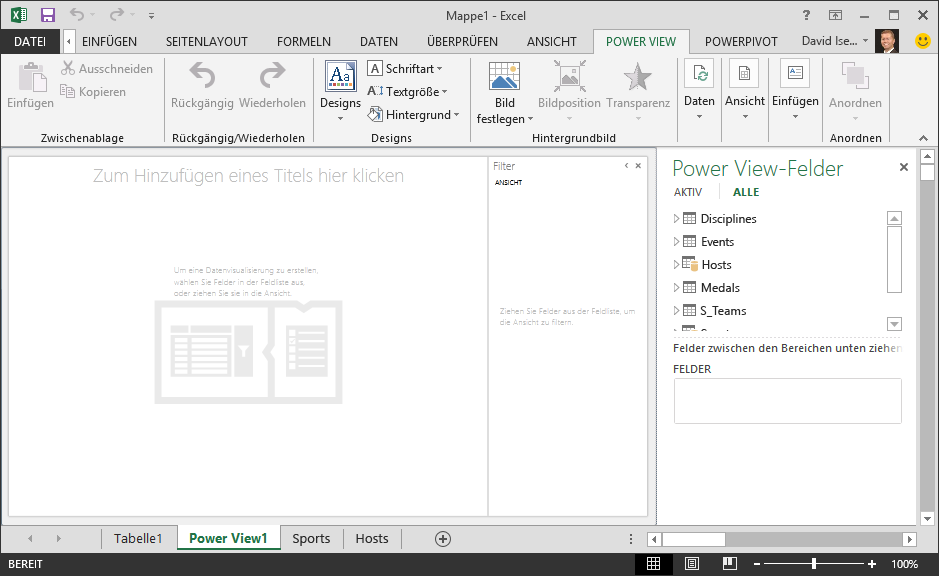Click the Anordnen button
Viewport: 939px width, 576px height.
855,90
